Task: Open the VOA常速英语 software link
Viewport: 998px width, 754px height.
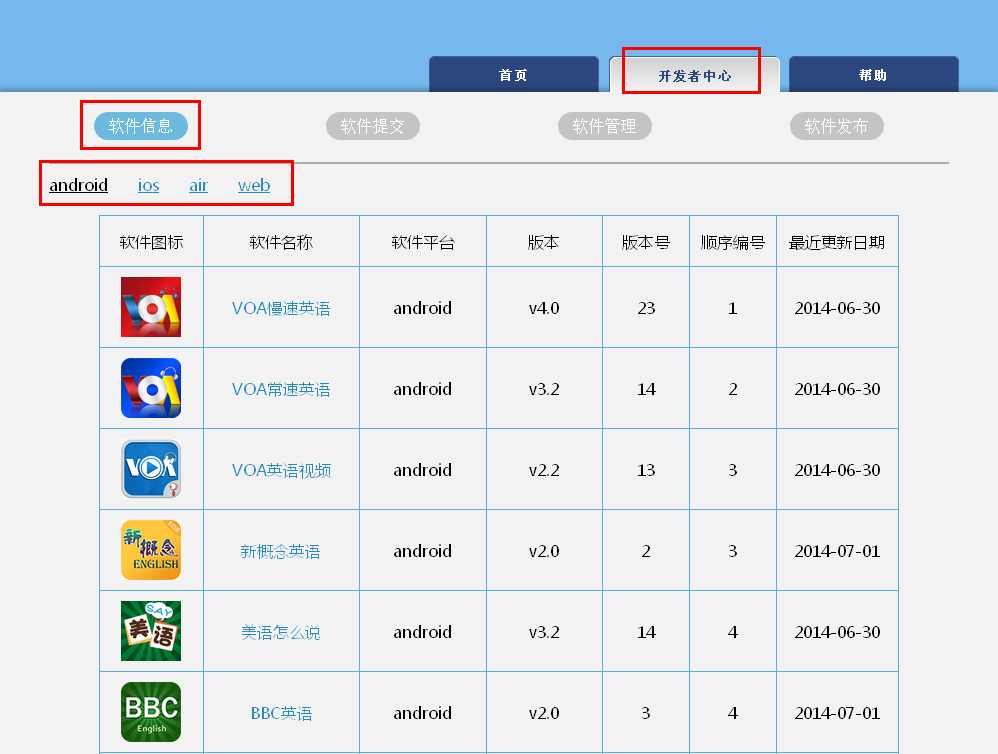Action: point(281,389)
